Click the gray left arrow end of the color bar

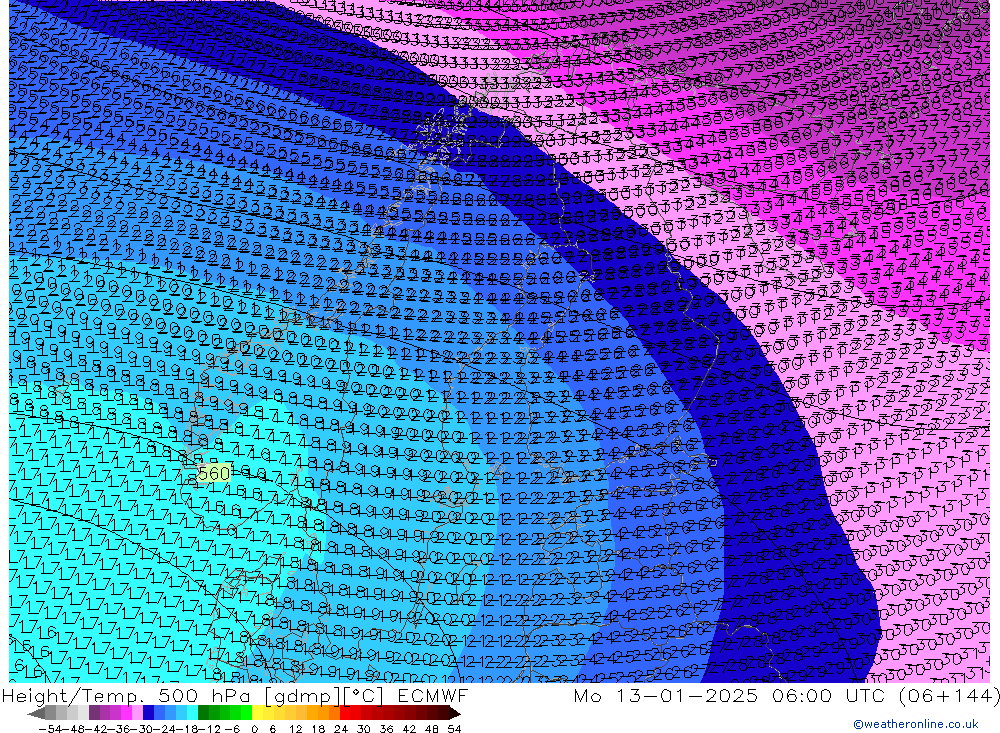point(36,714)
